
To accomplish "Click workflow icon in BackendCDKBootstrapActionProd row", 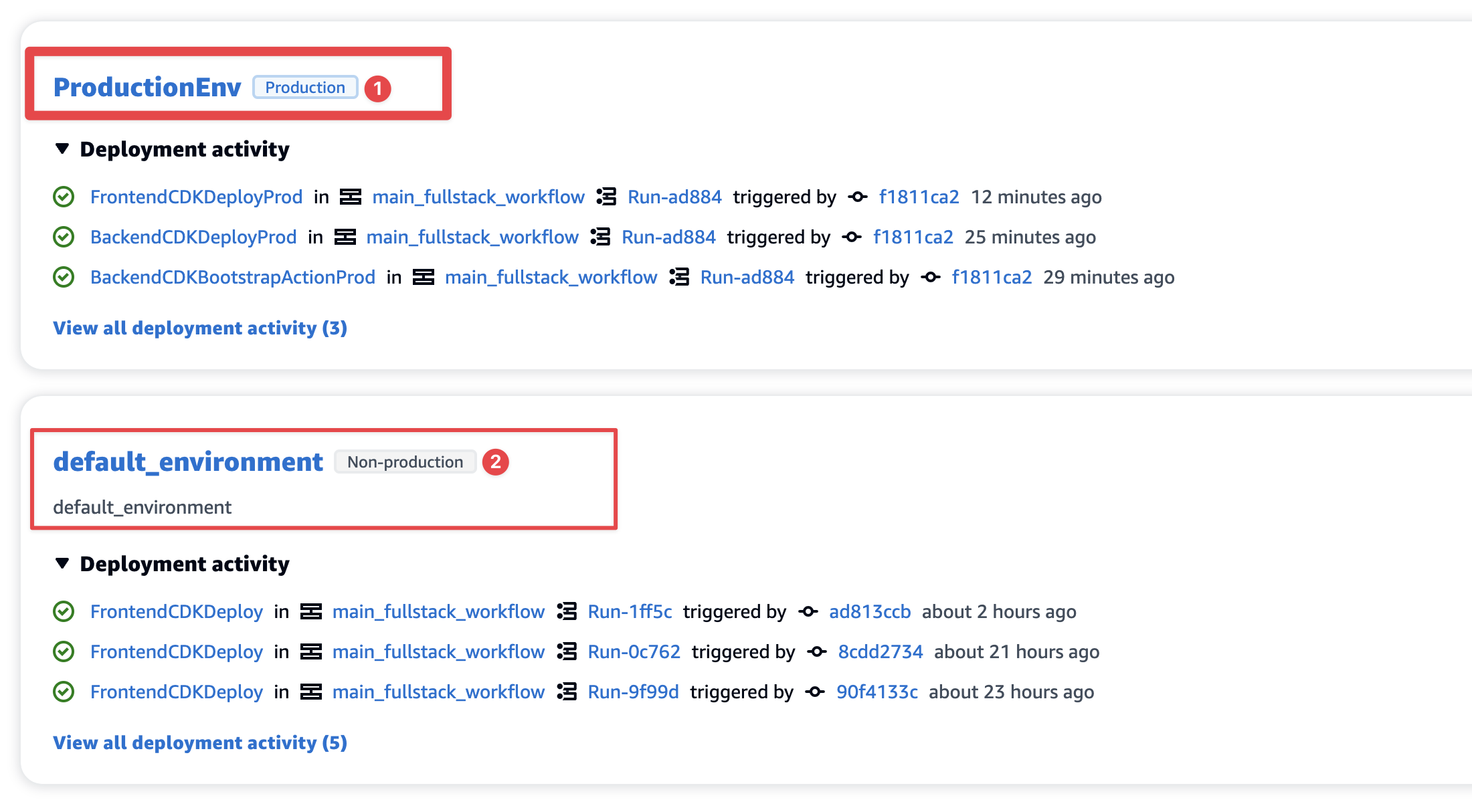I will (424, 278).
